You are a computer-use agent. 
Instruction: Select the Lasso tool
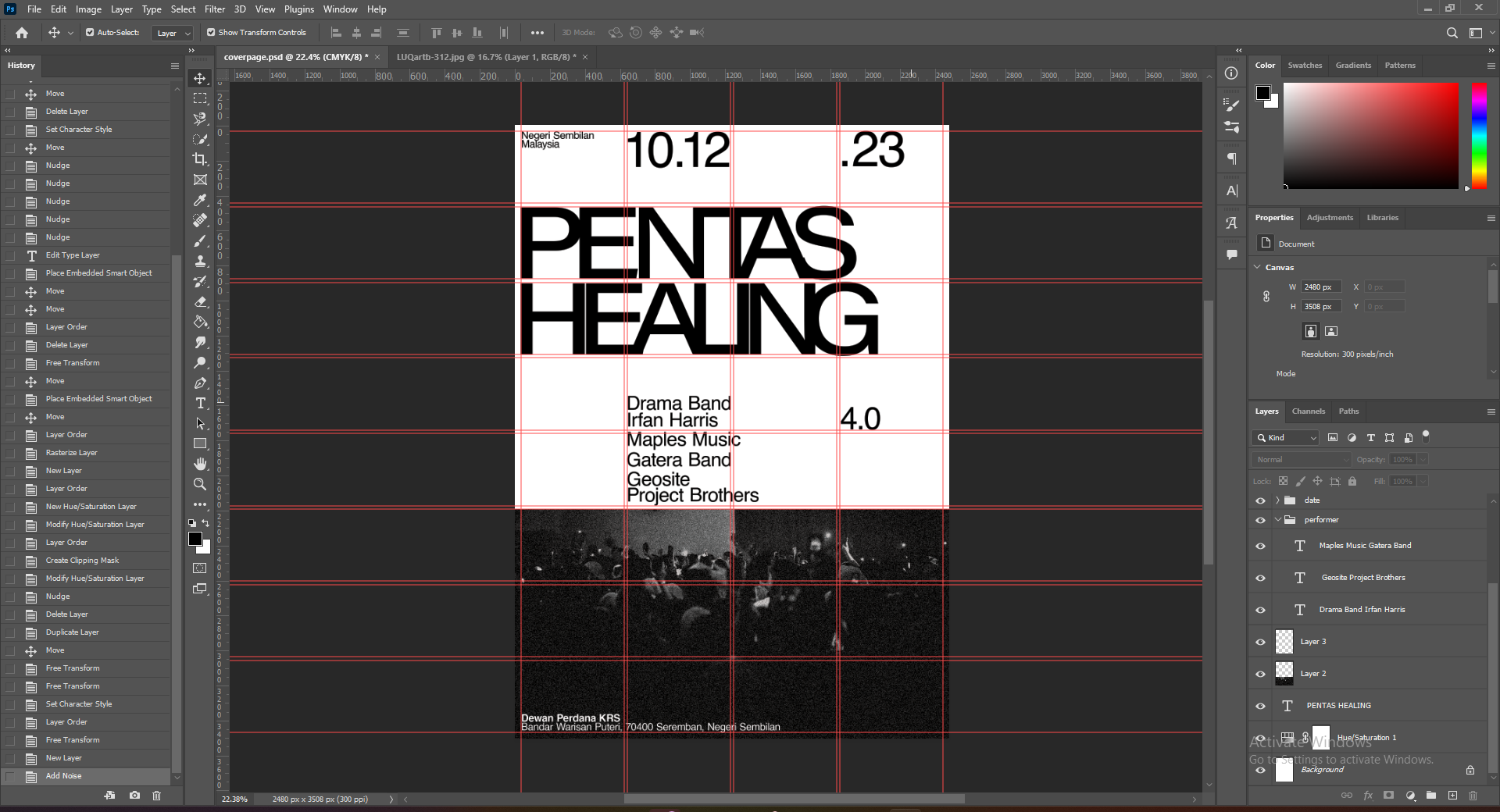200,119
